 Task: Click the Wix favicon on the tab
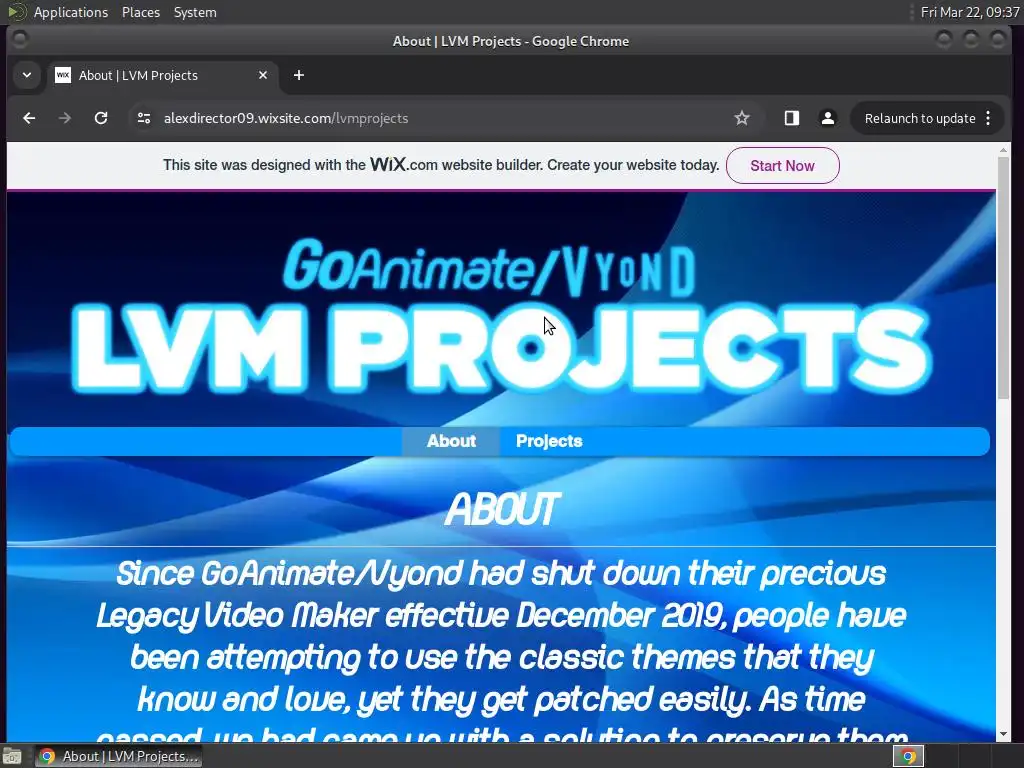[63, 75]
